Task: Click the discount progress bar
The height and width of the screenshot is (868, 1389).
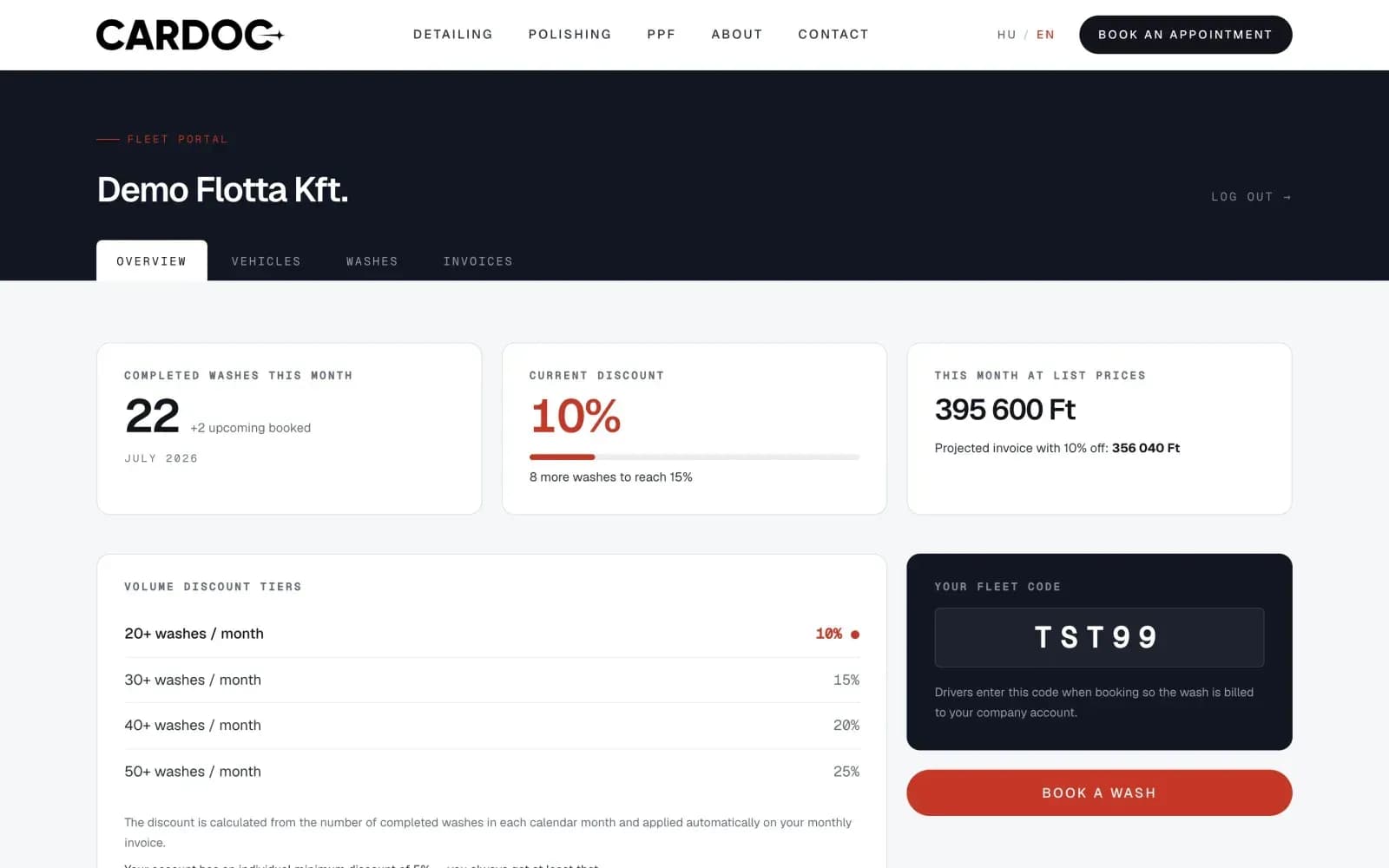Action: pyautogui.click(x=694, y=457)
